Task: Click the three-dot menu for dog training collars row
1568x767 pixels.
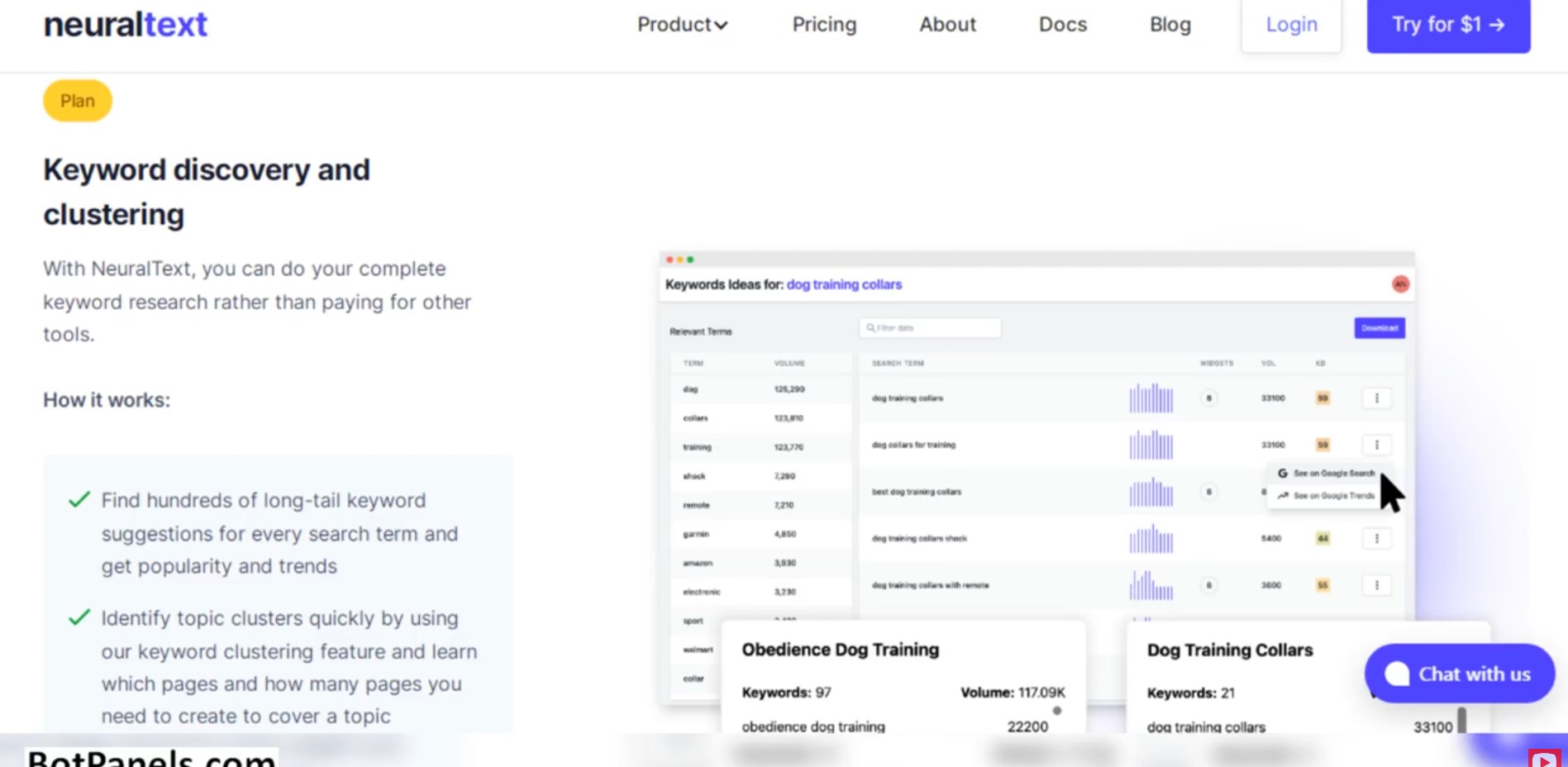Action: coord(1376,398)
